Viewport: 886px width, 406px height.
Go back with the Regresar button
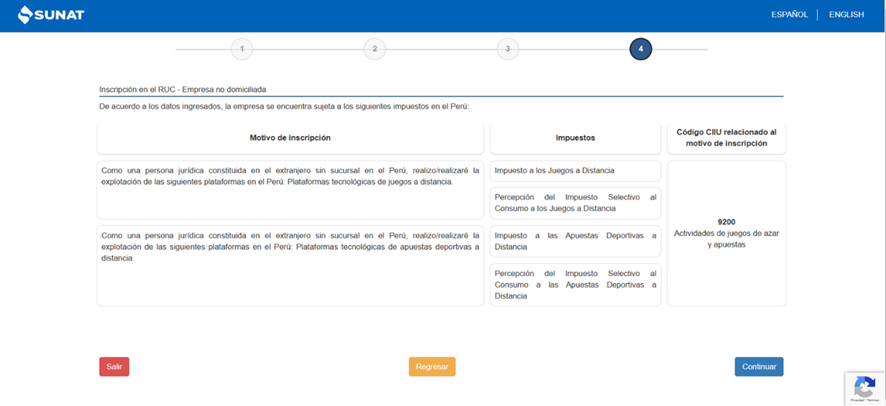[432, 367]
